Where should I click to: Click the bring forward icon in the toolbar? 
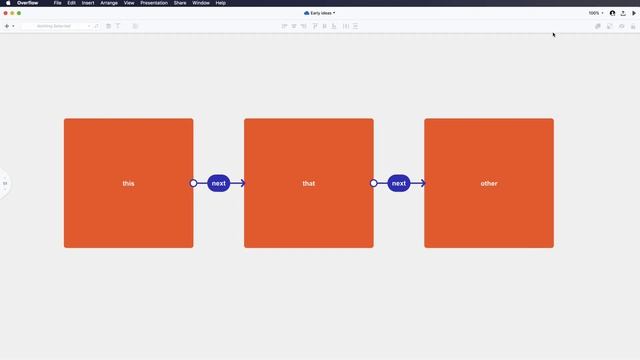[598, 26]
